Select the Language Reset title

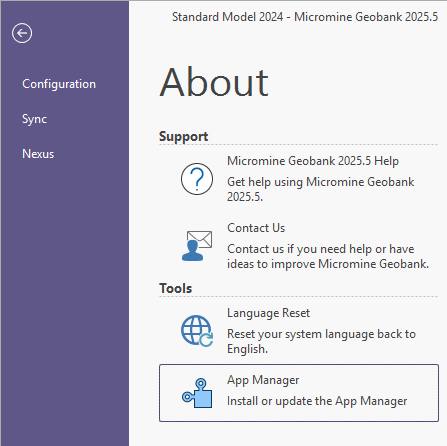268,313
